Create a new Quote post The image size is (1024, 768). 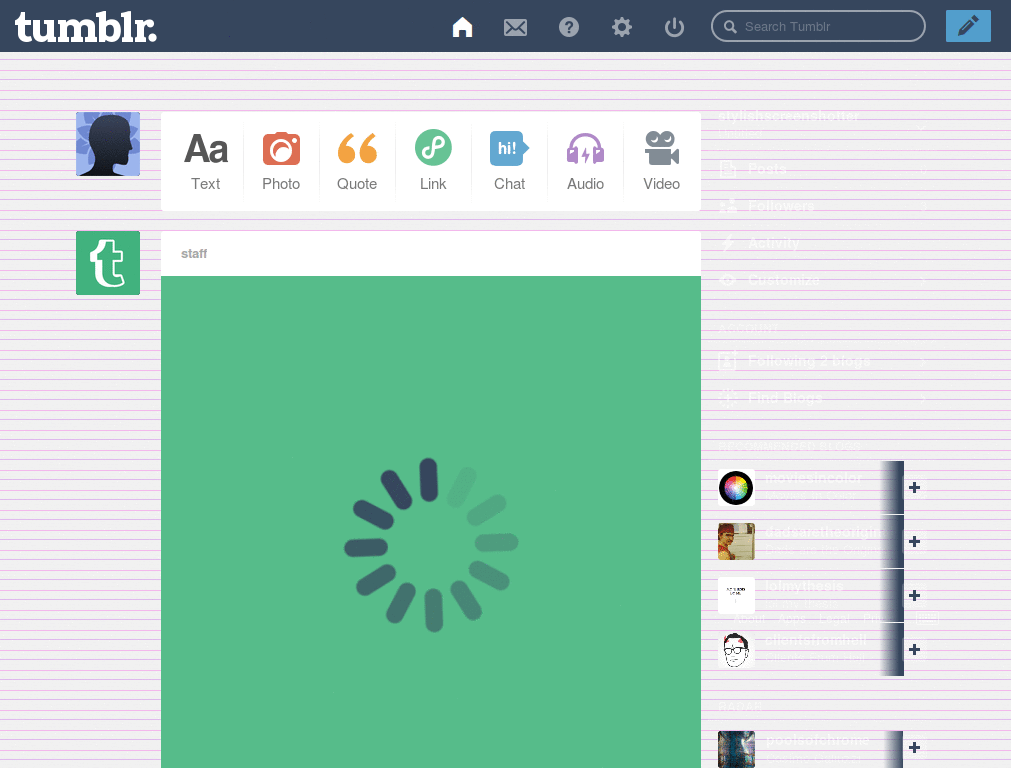357,161
